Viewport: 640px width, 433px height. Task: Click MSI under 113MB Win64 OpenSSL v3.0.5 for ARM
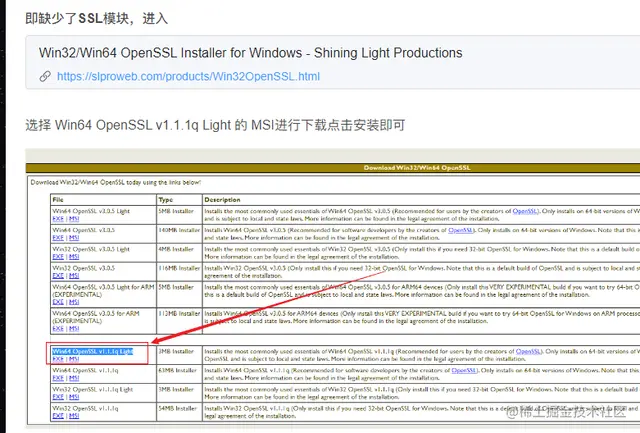[x=74, y=329]
